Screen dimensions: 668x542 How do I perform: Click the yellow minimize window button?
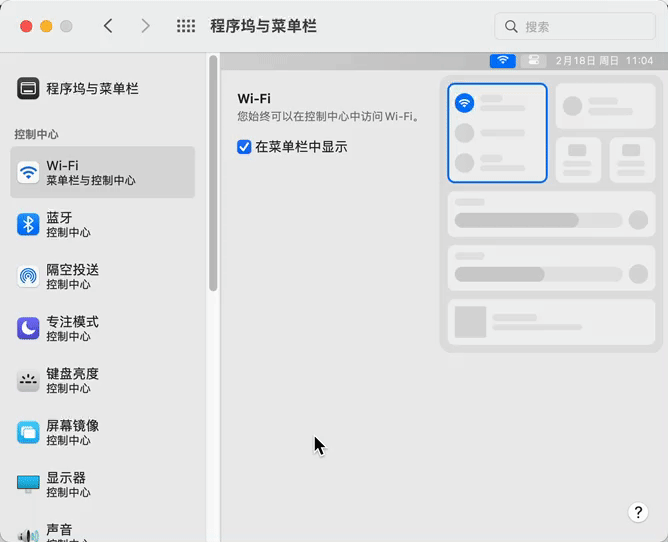click(46, 26)
